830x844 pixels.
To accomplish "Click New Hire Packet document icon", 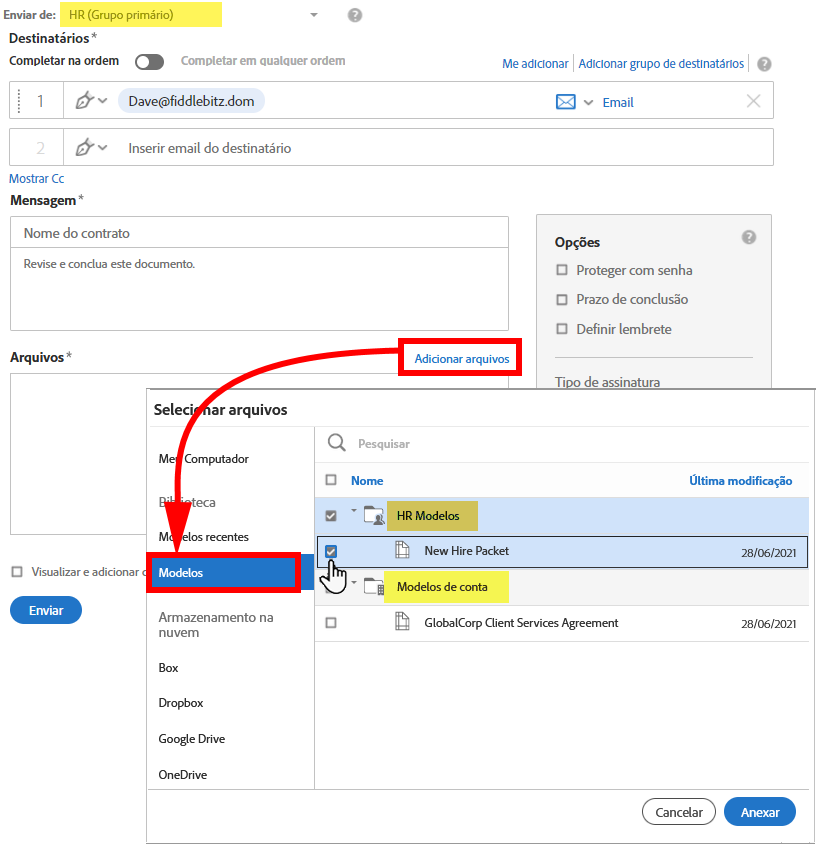I will 403,550.
